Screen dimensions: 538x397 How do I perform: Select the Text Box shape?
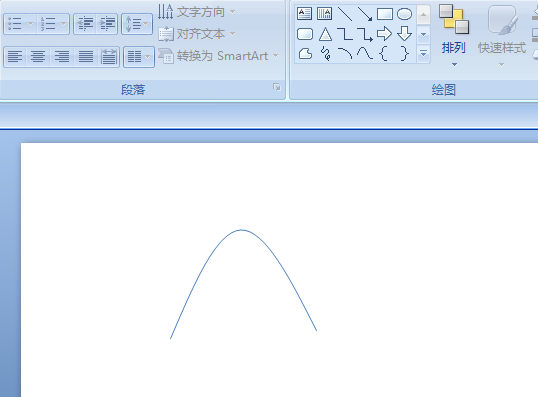(304, 14)
